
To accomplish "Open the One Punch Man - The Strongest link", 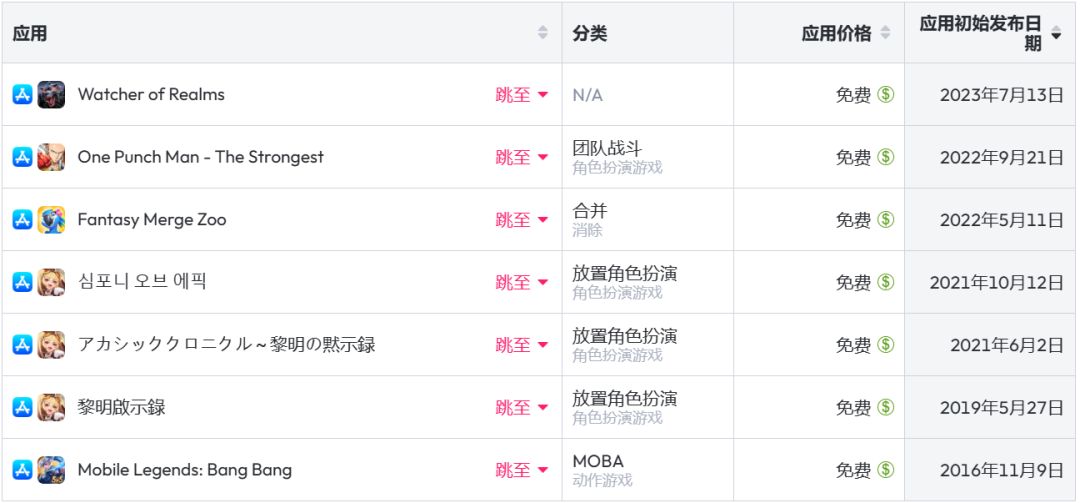I will pyautogui.click(x=200, y=157).
